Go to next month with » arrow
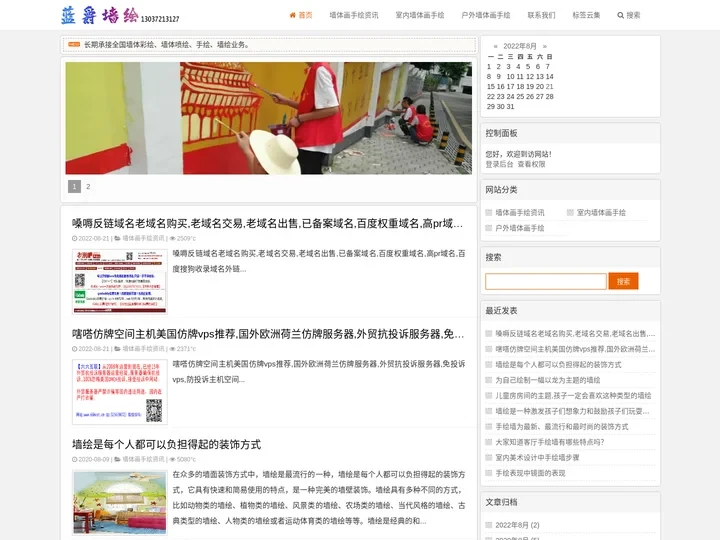720x540 pixels. (x=545, y=46)
